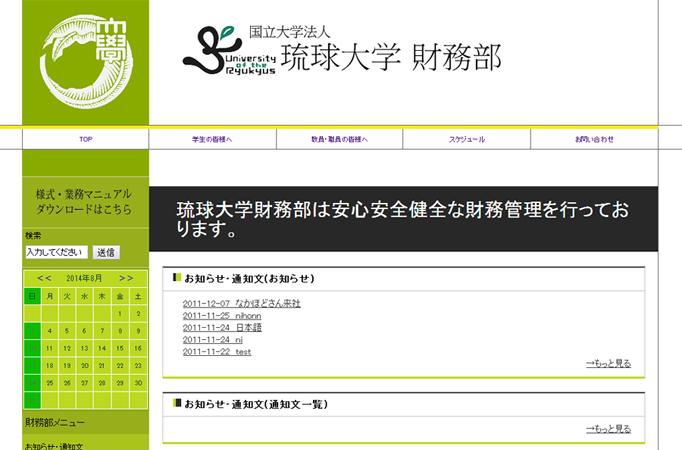Click the 水 Wednesday column header
The image size is (682, 450).
(x=85, y=296)
